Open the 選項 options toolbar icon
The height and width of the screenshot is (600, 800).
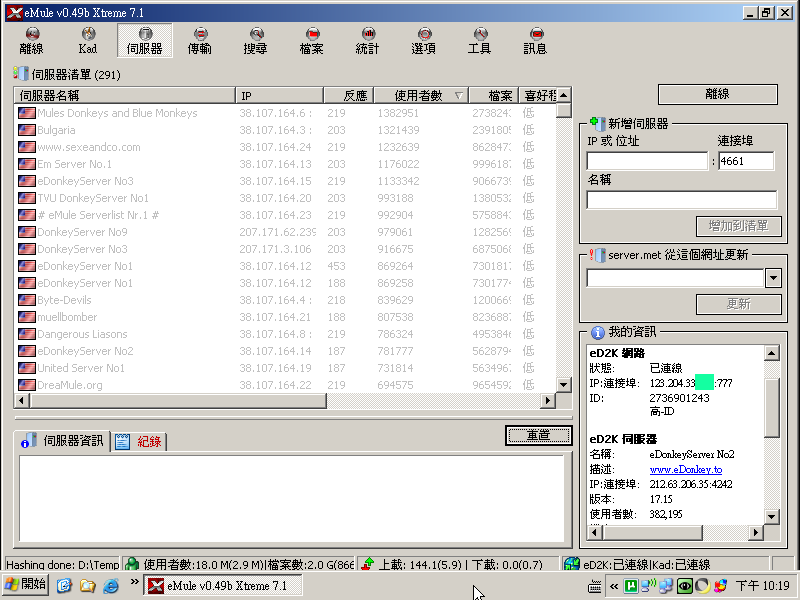tap(423, 40)
